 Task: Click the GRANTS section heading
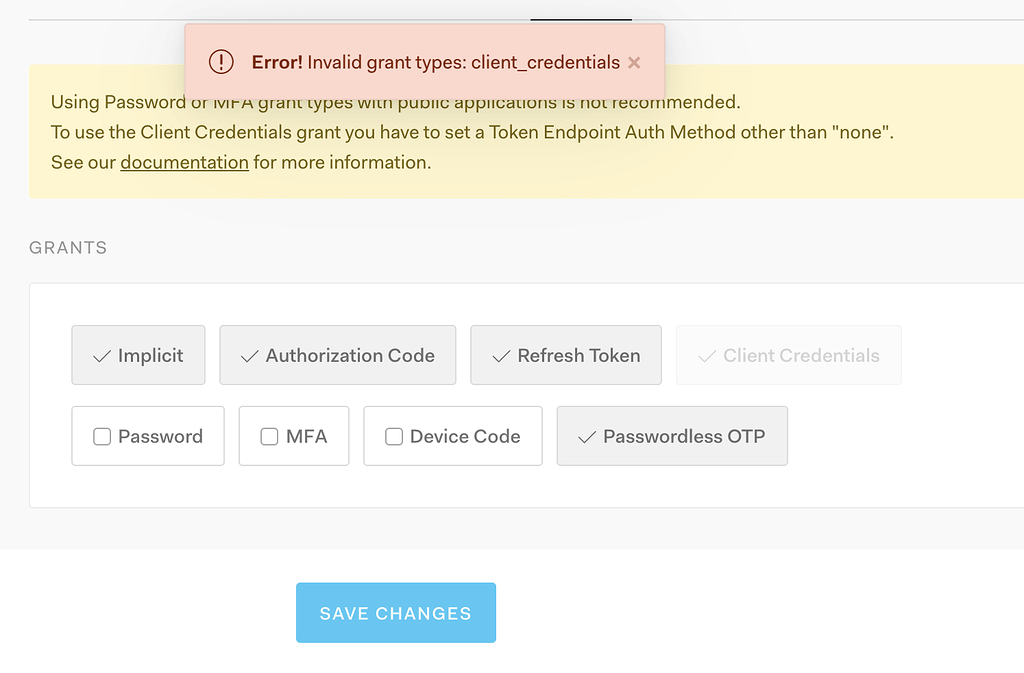point(68,248)
